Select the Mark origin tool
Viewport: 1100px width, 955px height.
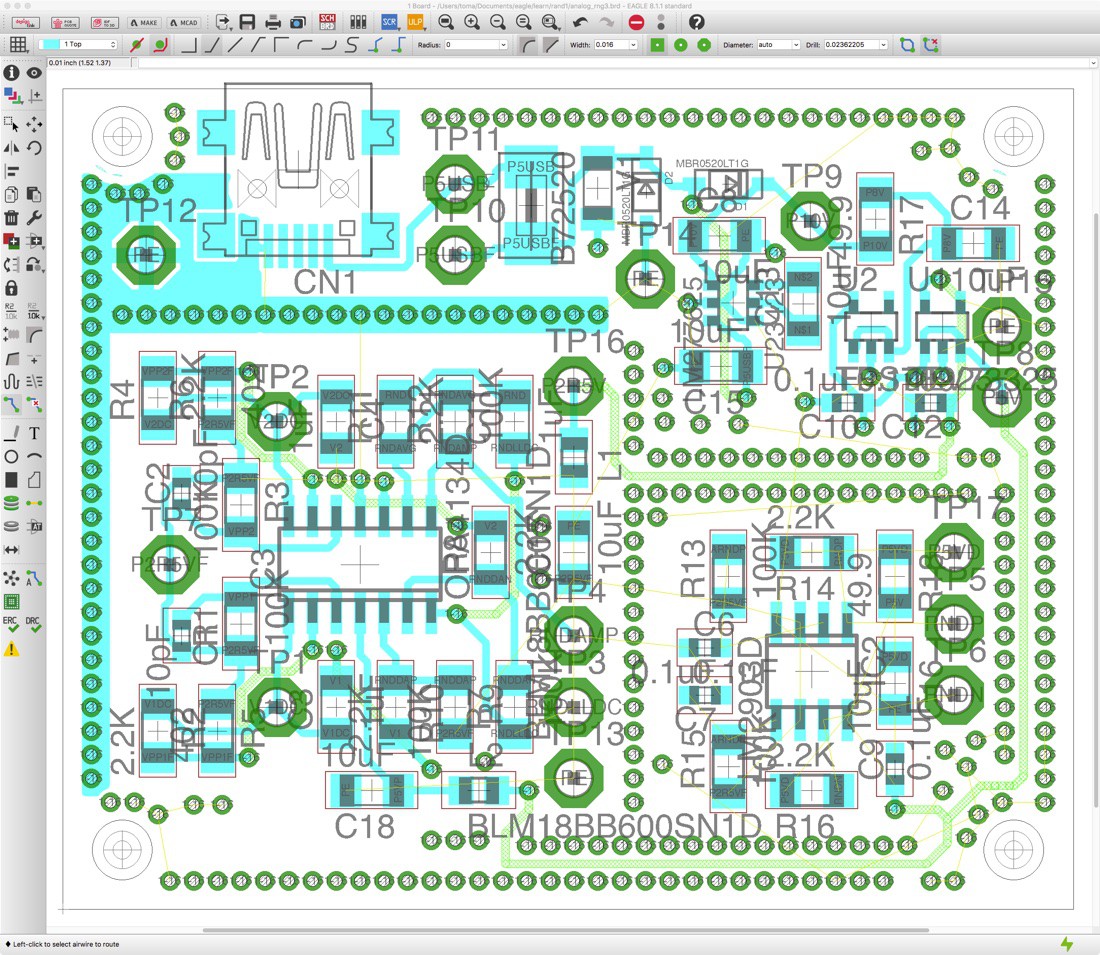[x=34, y=95]
